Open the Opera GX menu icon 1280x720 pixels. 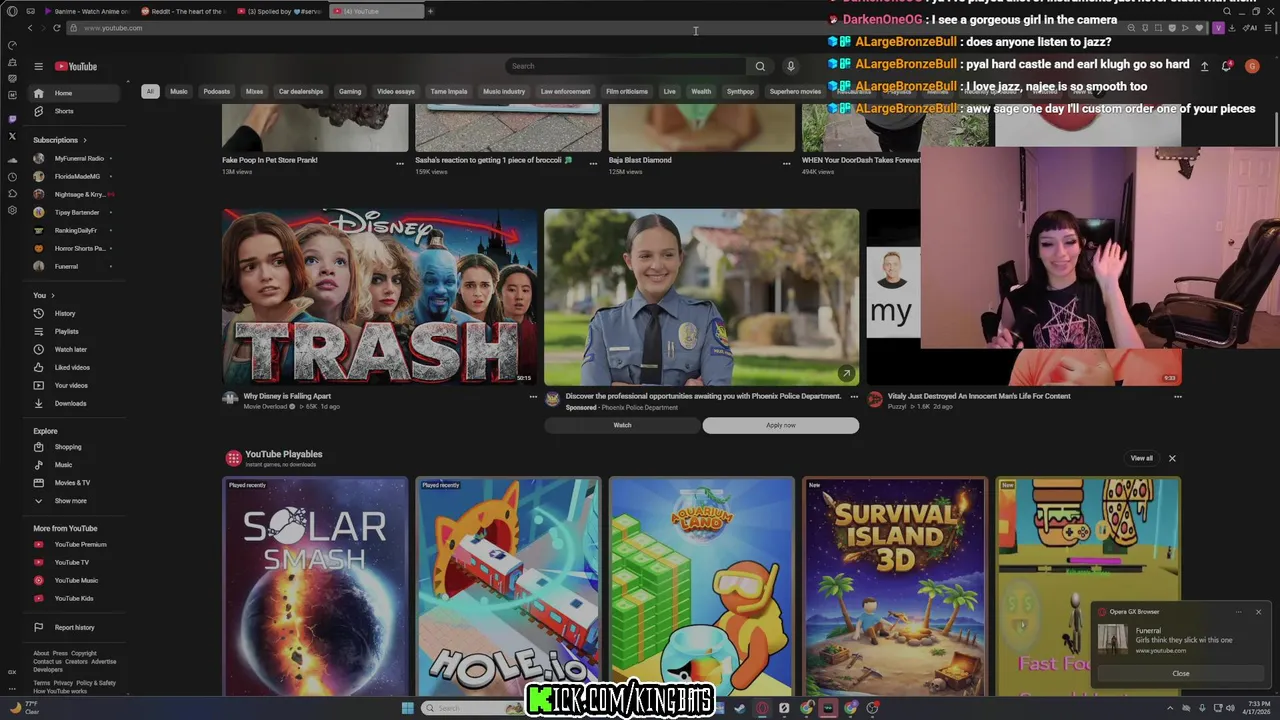coord(12,11)
